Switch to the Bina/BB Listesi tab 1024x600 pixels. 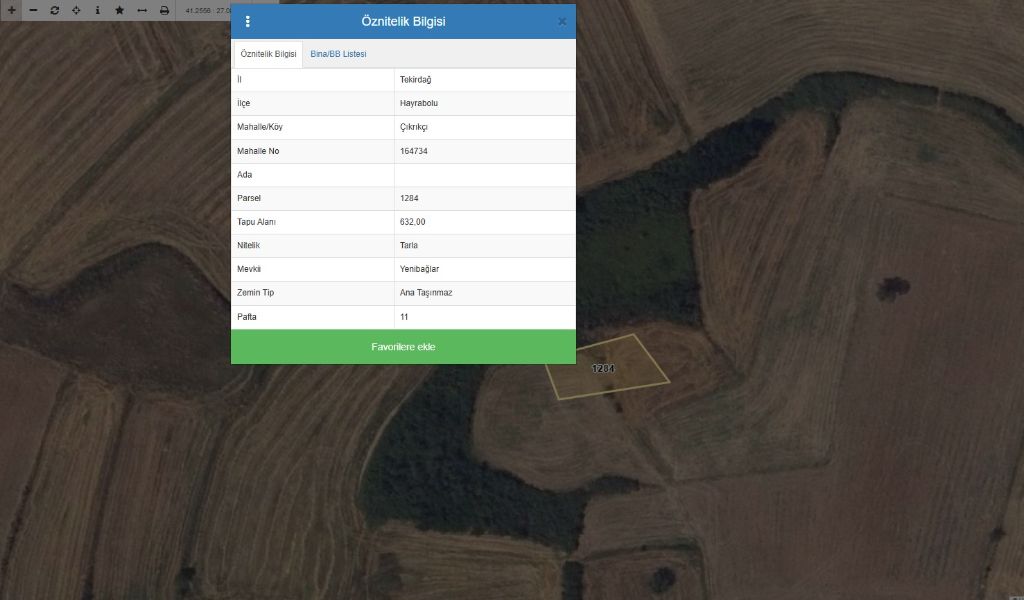click(338, 54)
